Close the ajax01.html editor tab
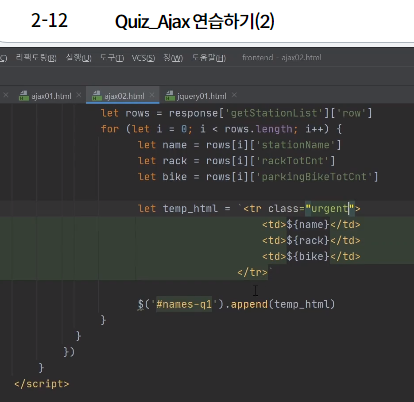The height and width of the screenshot is (402, 414). (x=79, y=95)
